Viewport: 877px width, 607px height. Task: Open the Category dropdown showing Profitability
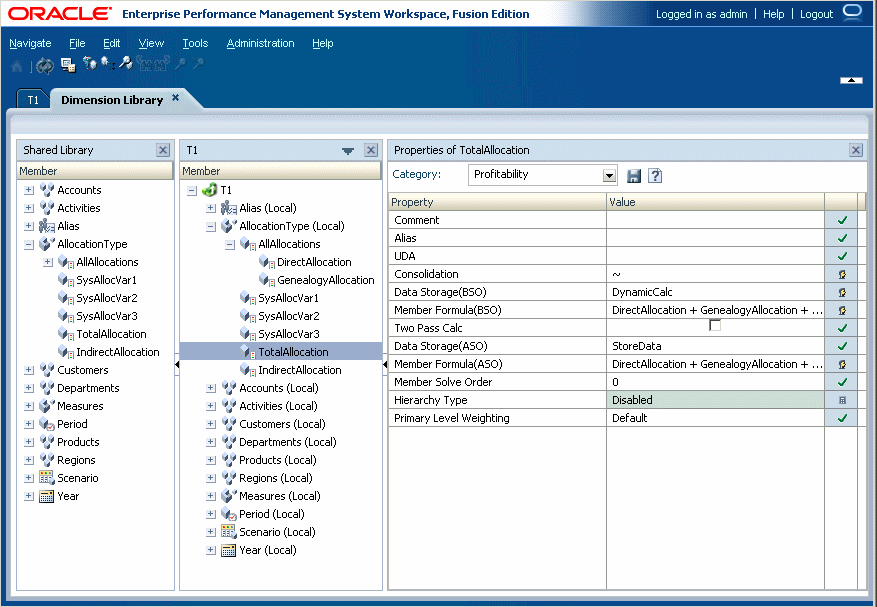point(609,176)
